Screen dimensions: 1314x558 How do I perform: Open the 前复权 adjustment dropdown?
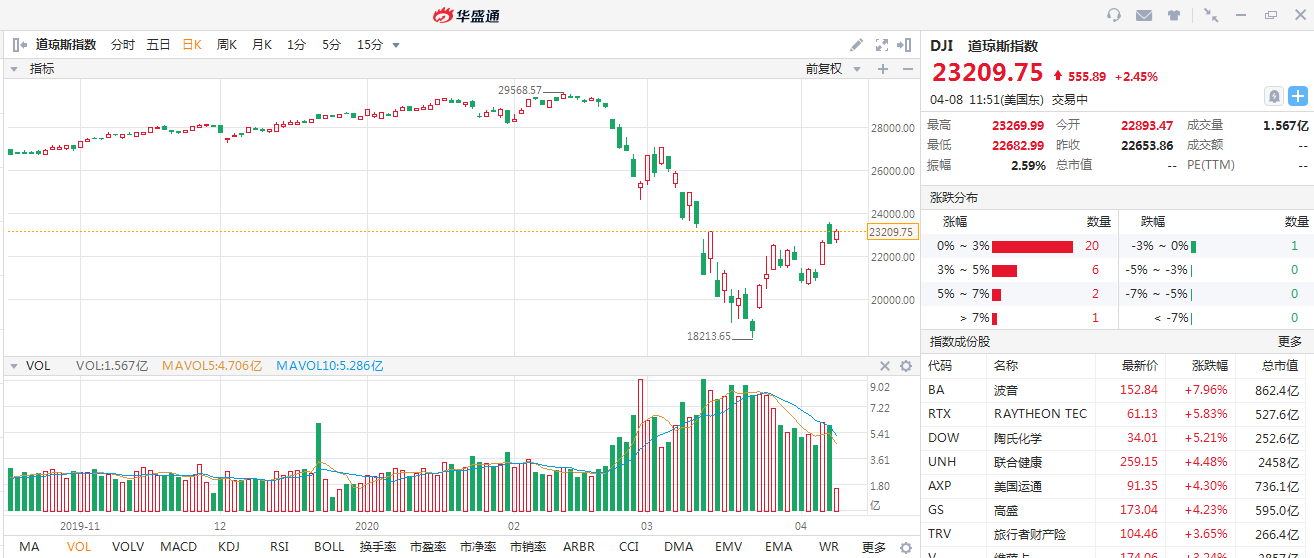point(831,69)
